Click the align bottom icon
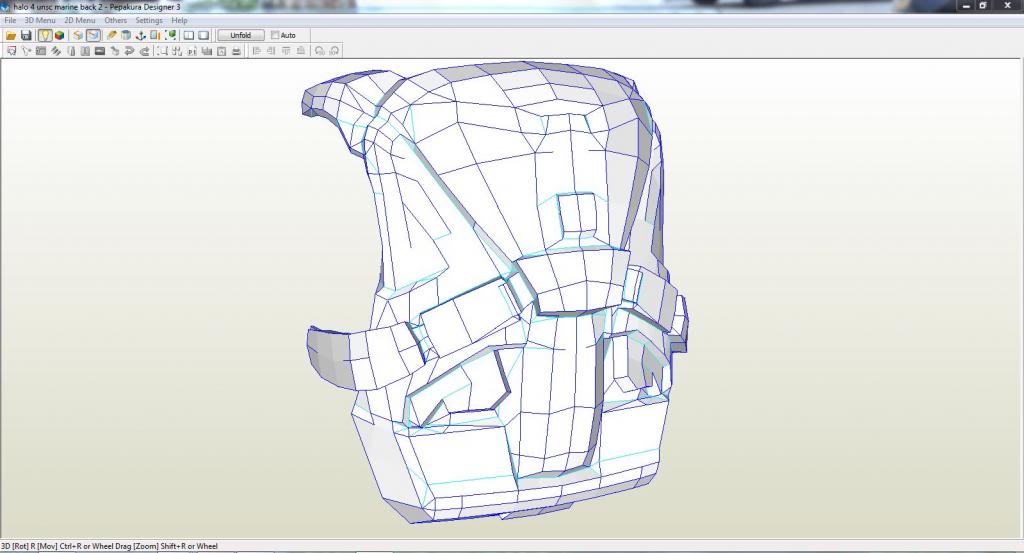Image resolution: width=1024 pixels, height=553 pixels. [x=300, y=51]
